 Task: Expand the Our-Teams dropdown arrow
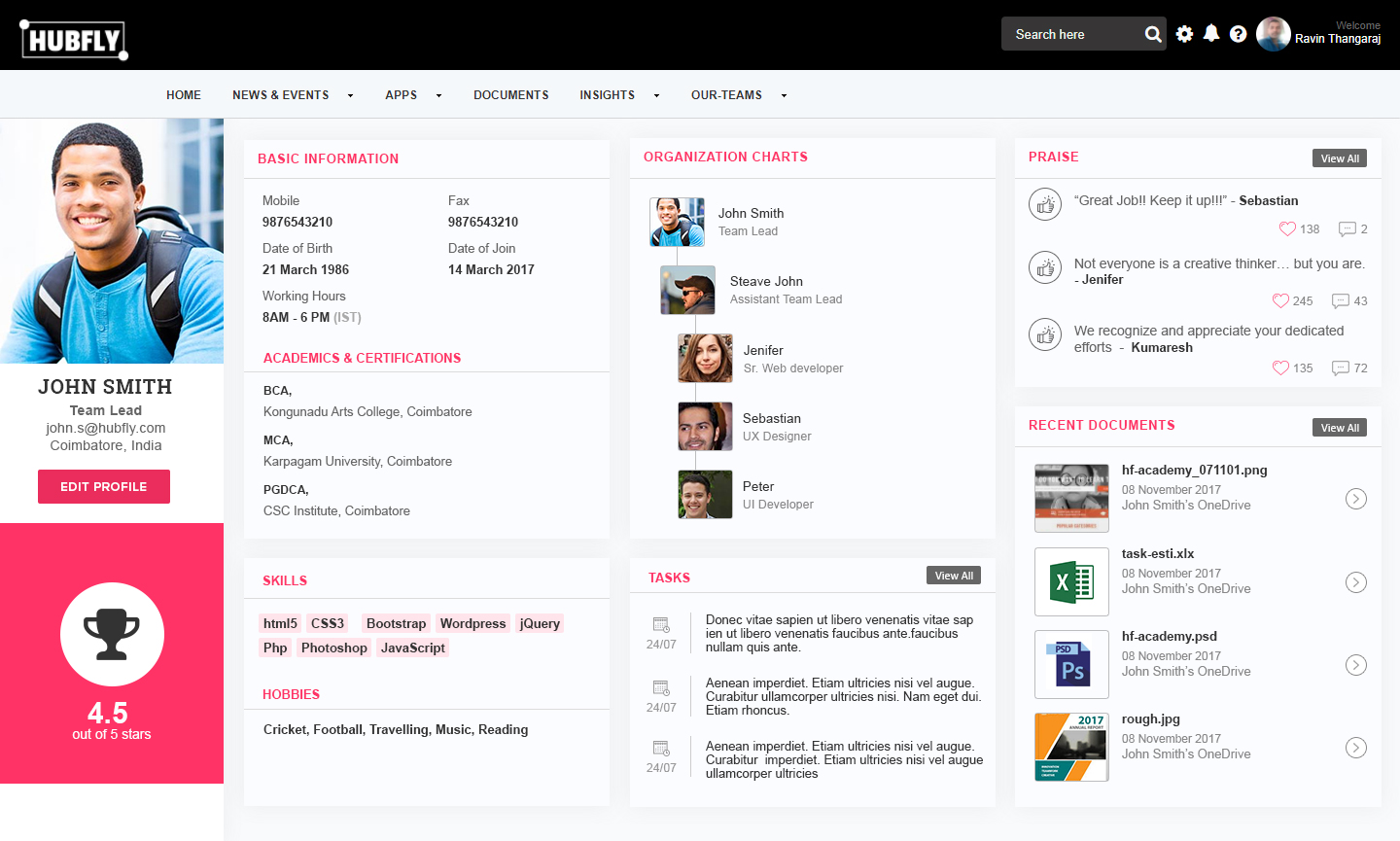point(784,95)
